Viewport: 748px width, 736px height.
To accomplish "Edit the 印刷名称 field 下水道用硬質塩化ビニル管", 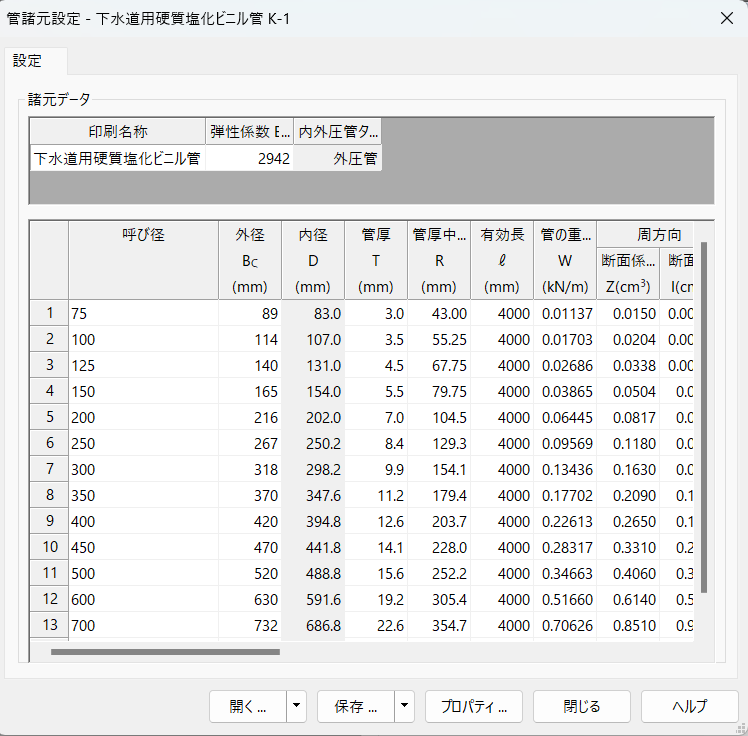I will coord(117,158).
